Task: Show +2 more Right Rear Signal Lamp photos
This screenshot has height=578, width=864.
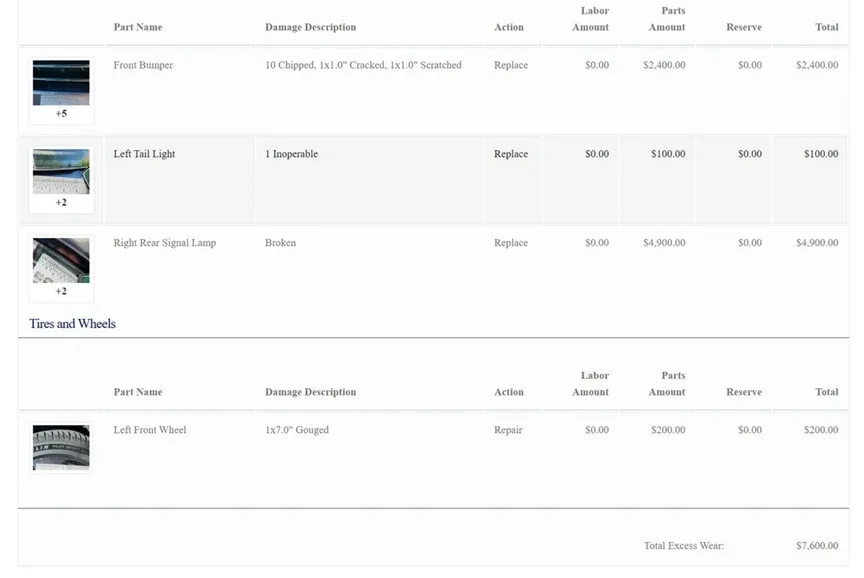Action: tap(61, 291)
